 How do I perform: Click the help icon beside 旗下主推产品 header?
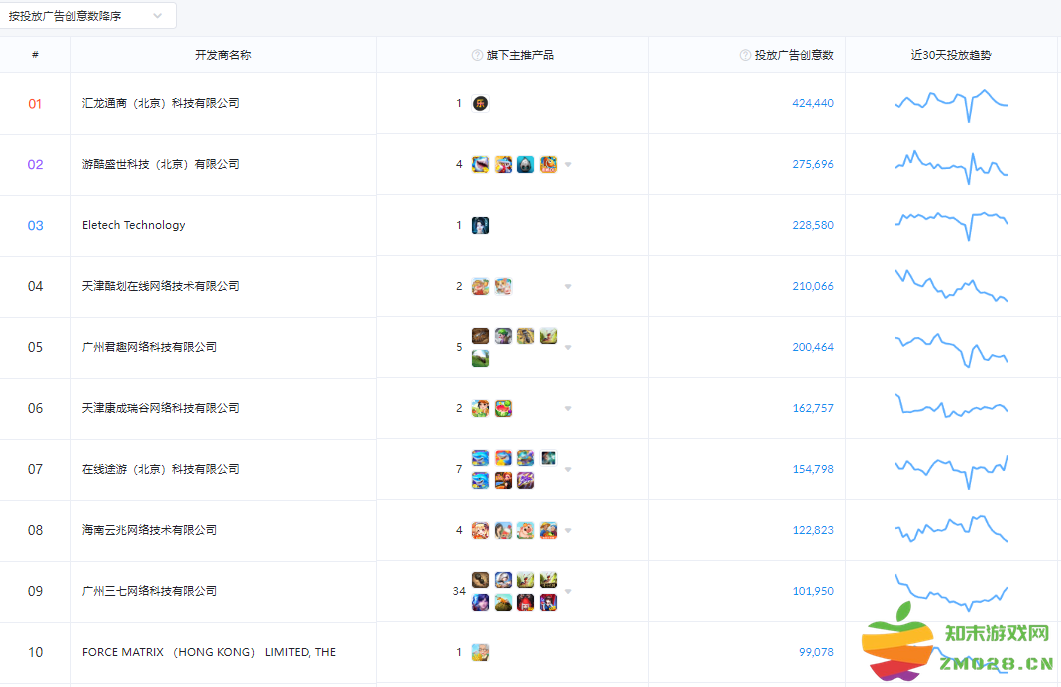pos(477,55)
